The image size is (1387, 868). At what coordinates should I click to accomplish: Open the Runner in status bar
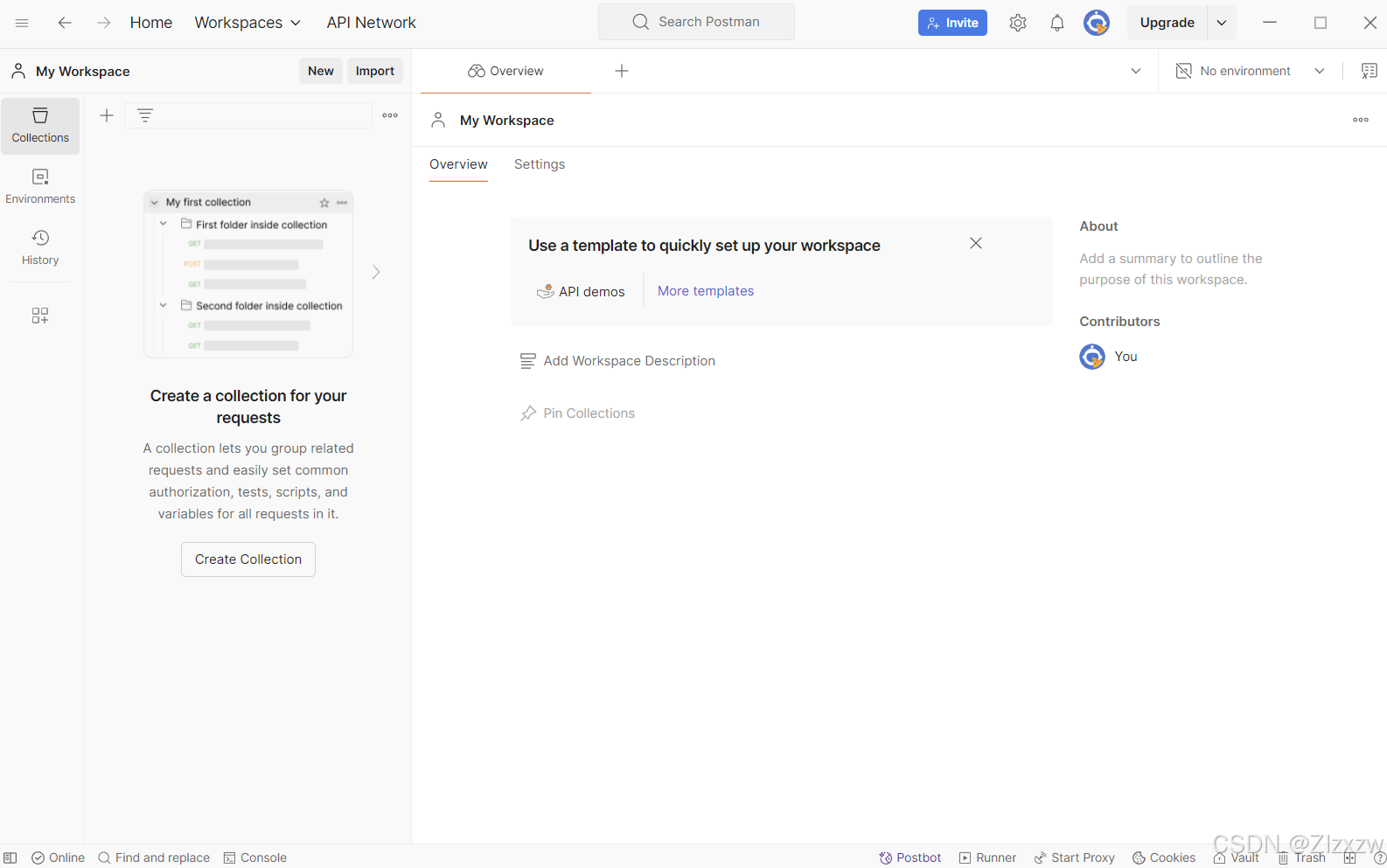[987, 858]
